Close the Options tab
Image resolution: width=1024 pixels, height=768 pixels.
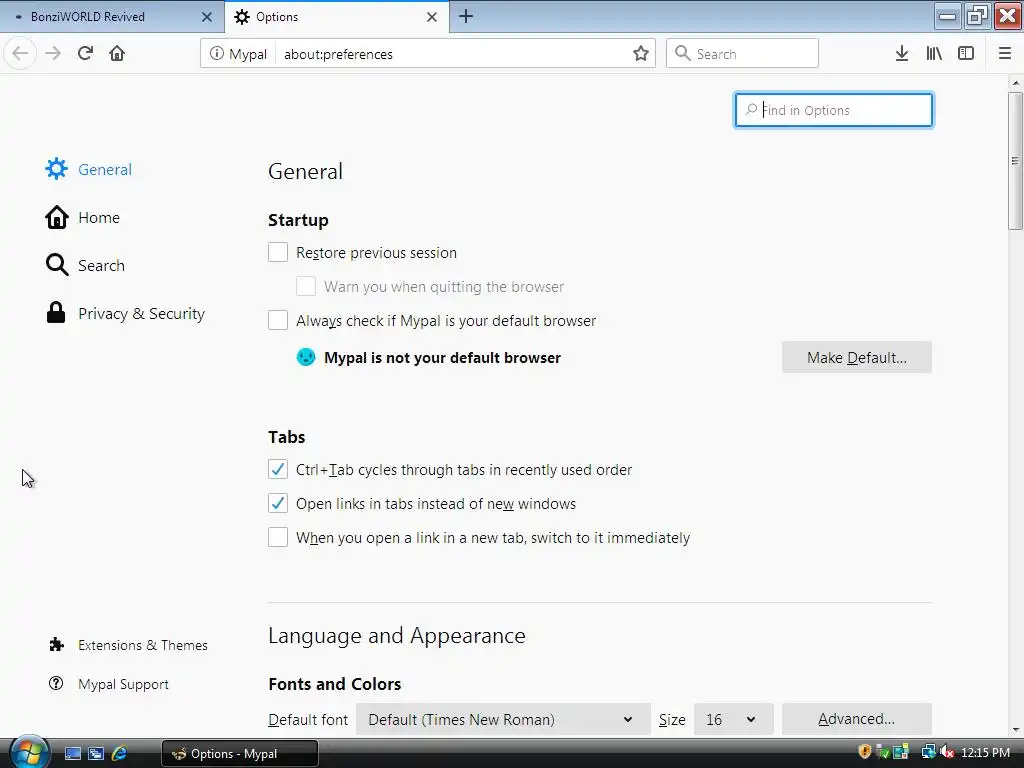pyautogui.click(x=432, y=17)
